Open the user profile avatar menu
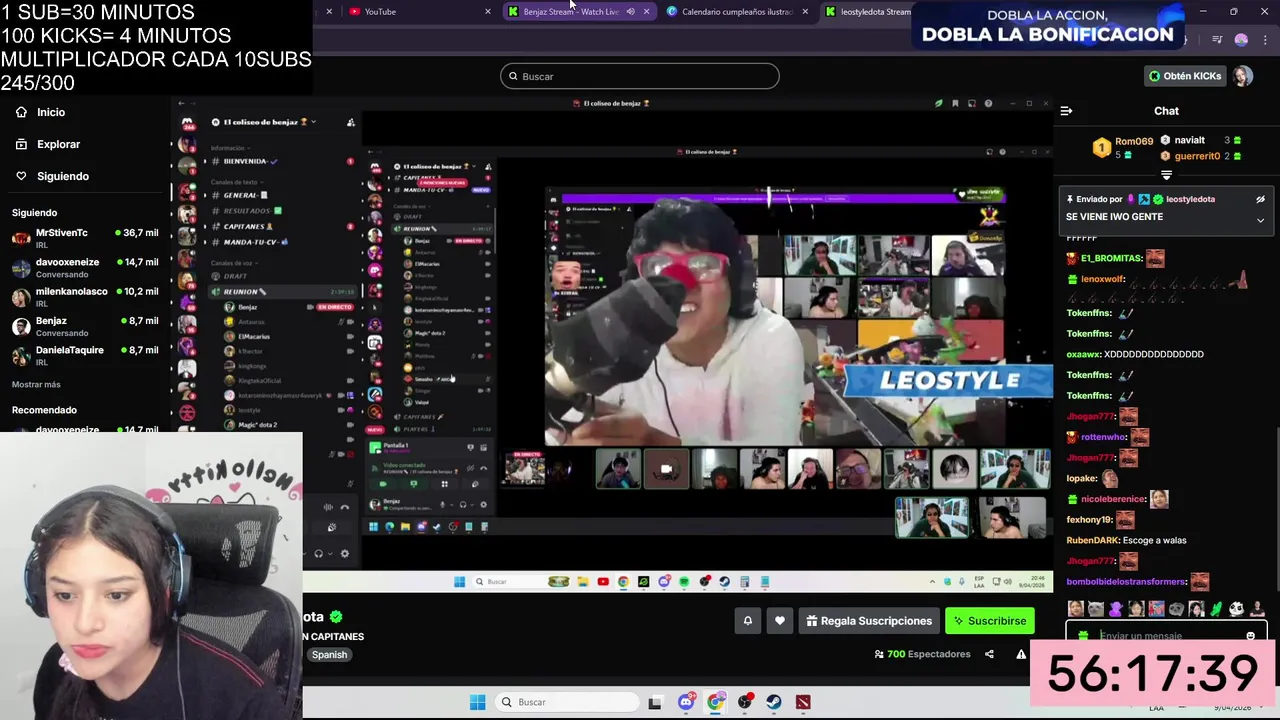This screenshot has height=720, width=1280. [x=1242, y=76]
